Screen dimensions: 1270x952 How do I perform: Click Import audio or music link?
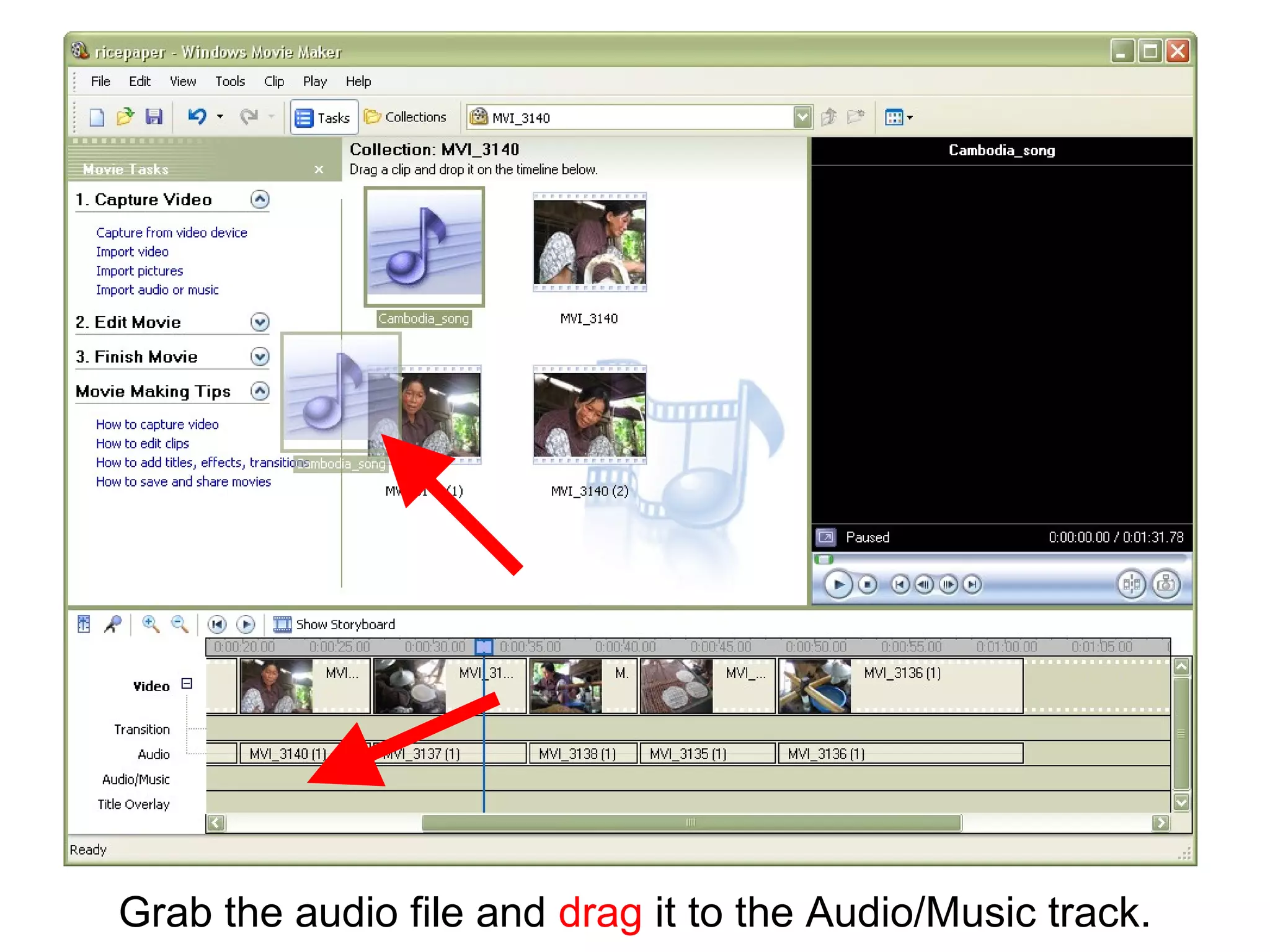pos(157,289)
